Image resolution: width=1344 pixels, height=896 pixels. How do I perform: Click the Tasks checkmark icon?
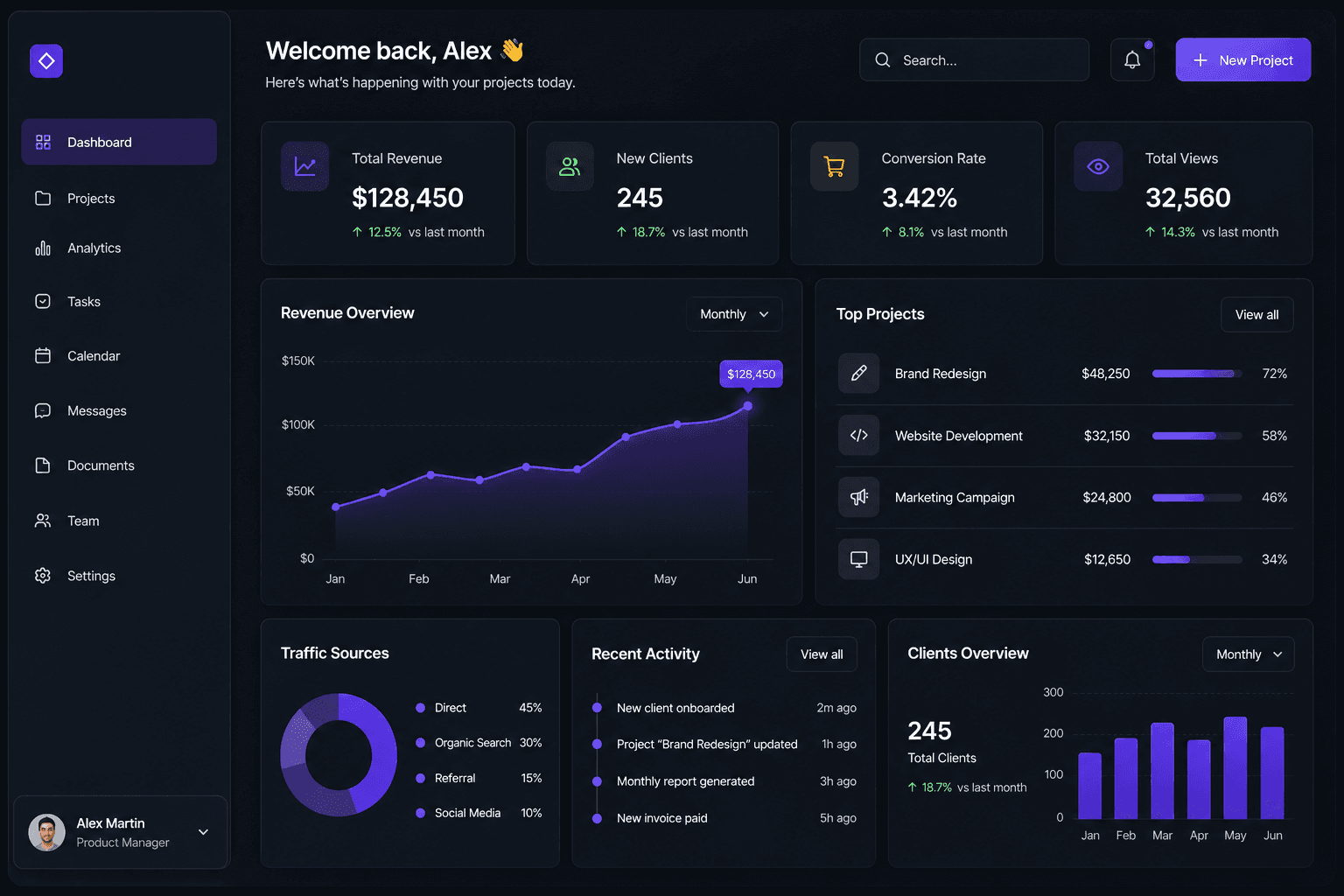click(43, 301)
